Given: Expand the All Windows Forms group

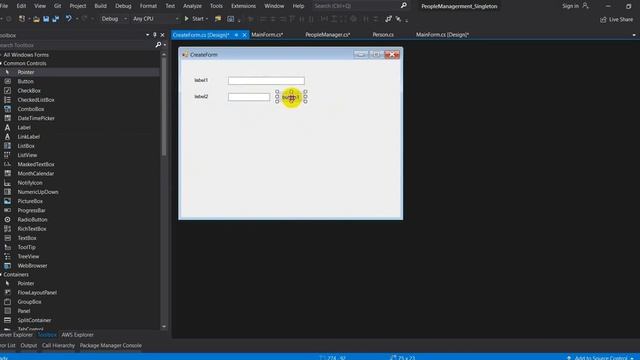Looking at the screenshot, I should (25, 55).
